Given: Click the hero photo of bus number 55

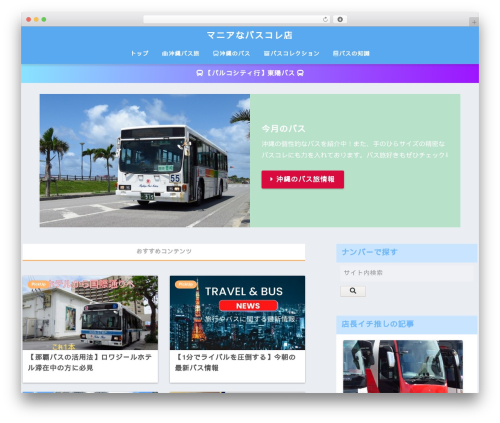Looking at the screenshot, I should (145, 161).
